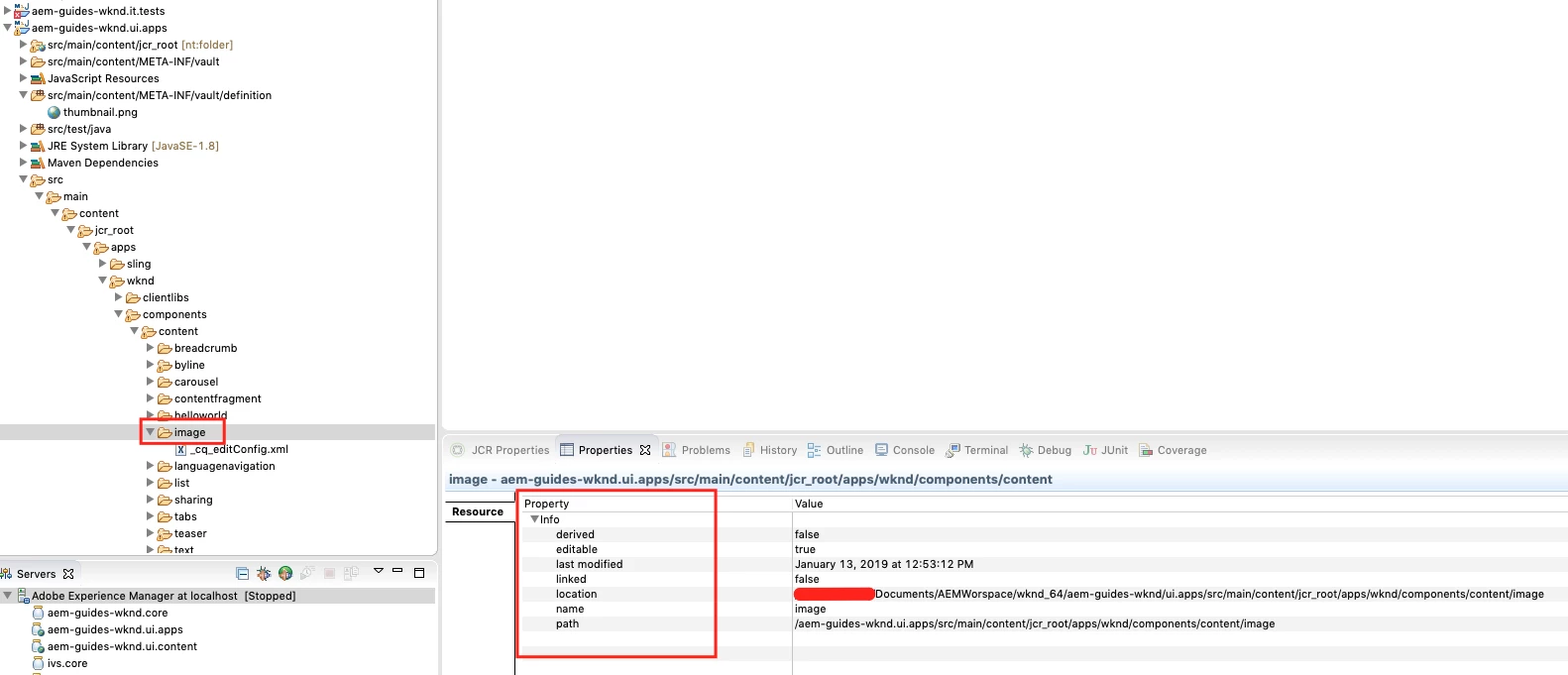
Task: Switch to the JCR Properties tab
Action: (501, 450)
